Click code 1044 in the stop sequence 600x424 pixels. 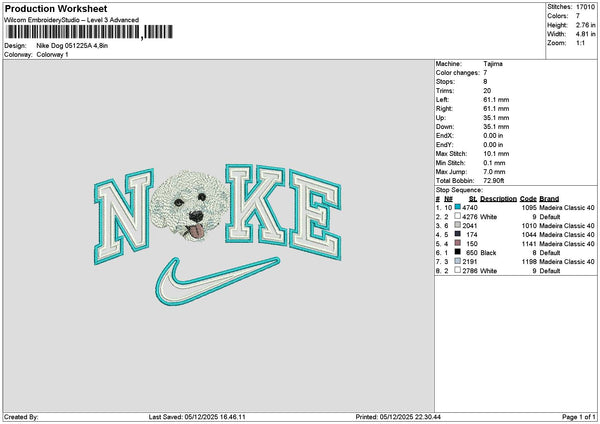(x=529, y=235)
